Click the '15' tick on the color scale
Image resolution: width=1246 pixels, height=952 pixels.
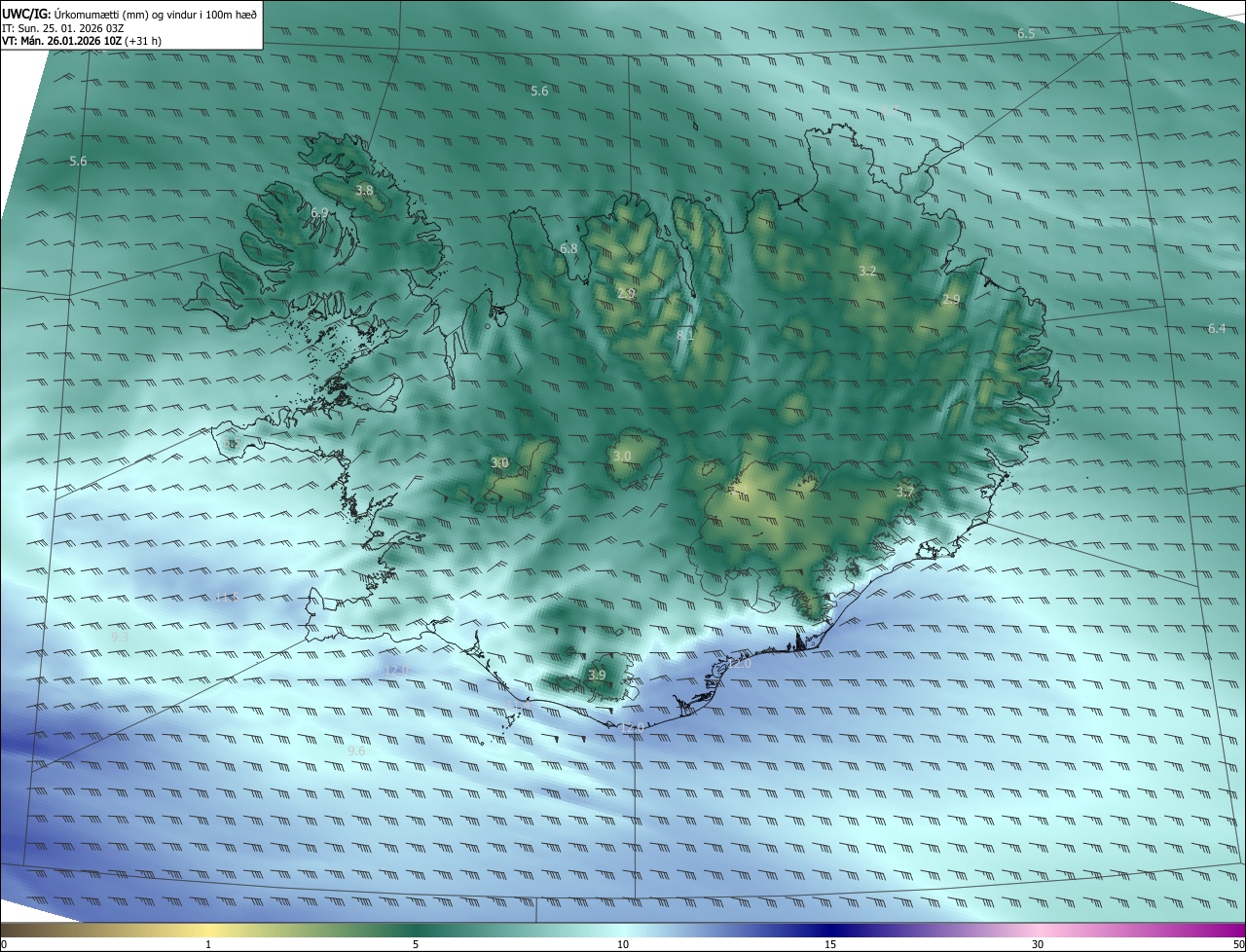click(830, 944)
